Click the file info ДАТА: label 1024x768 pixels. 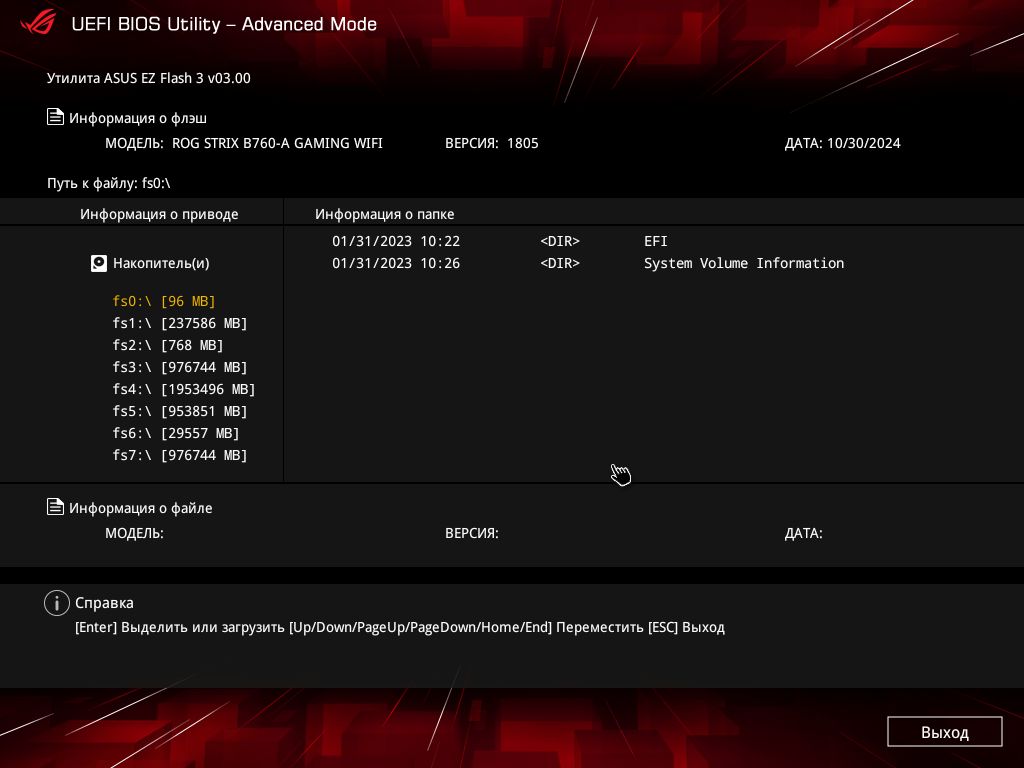(803, 533)
